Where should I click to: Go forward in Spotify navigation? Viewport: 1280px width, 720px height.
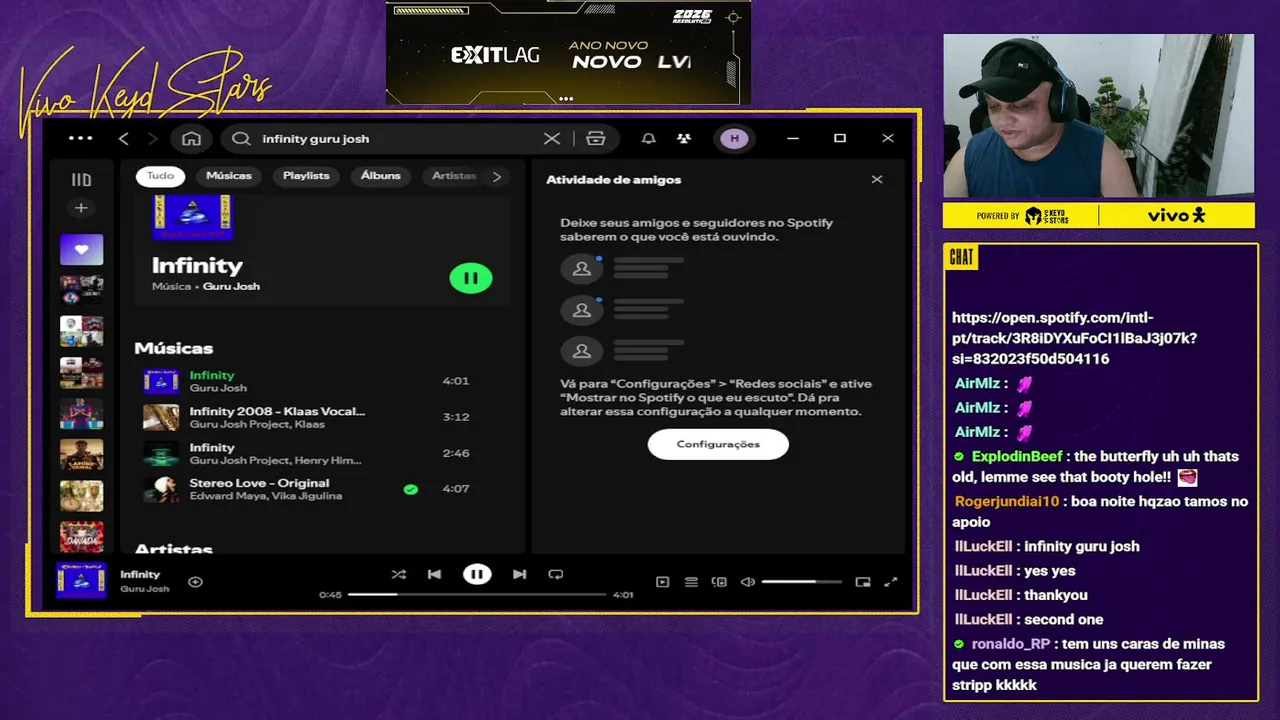(x=153, y=139)
